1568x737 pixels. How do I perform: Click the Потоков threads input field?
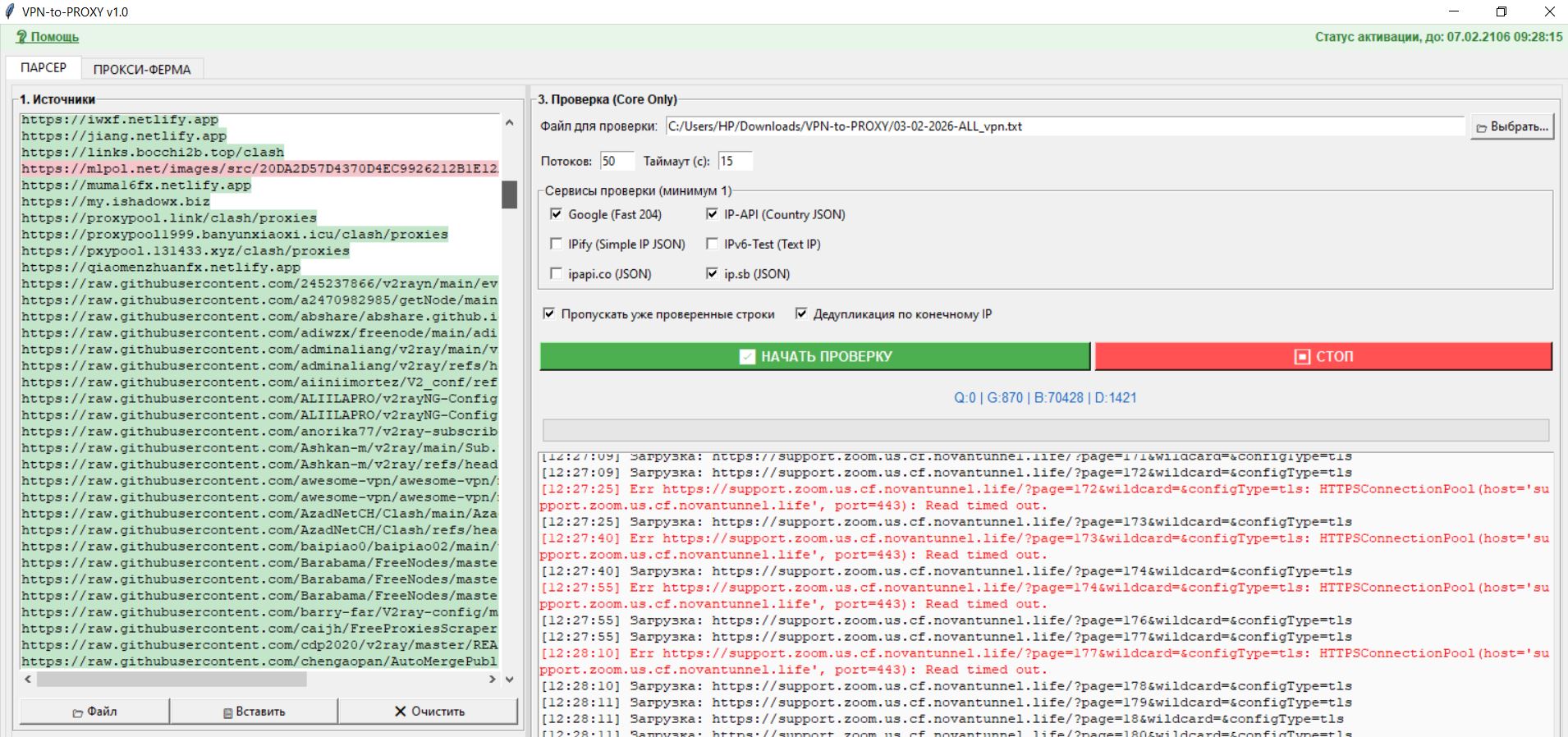pos(617,161)
